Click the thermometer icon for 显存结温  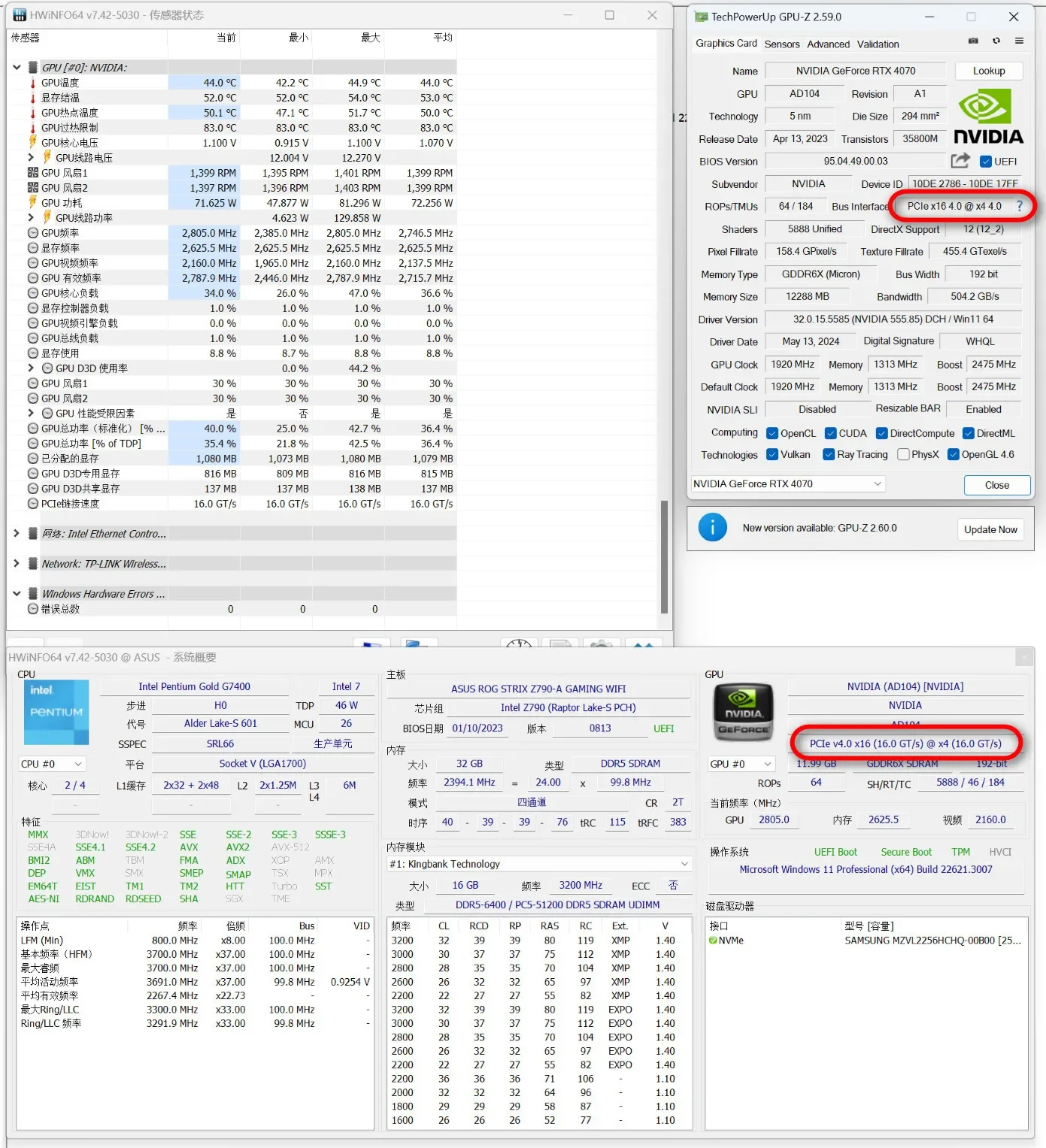coord(33,98)
